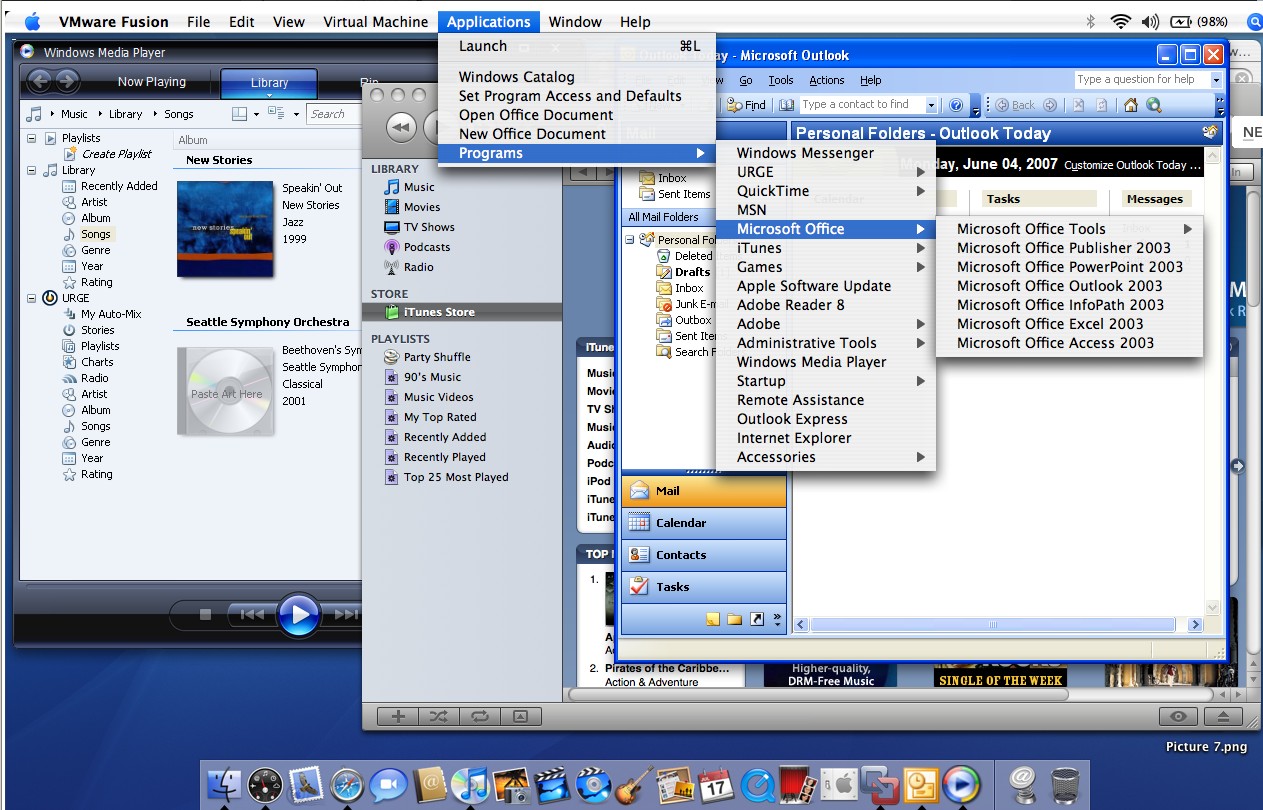Open contact finder dropdown arrow in Outlook
Screen dimensions: 1263x810
click(x=931, y=105)
